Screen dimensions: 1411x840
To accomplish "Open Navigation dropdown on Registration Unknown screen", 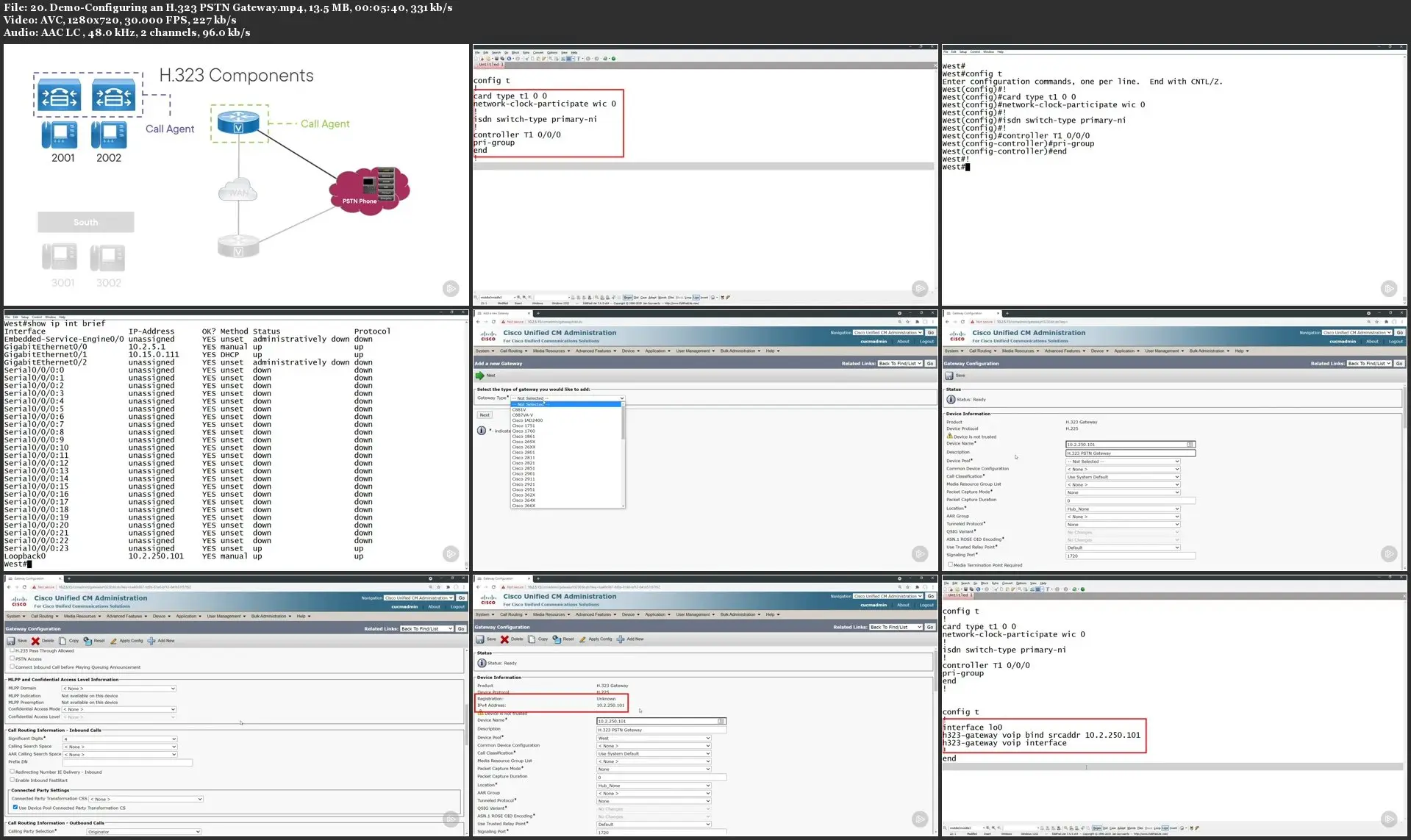I will point(887,596).
